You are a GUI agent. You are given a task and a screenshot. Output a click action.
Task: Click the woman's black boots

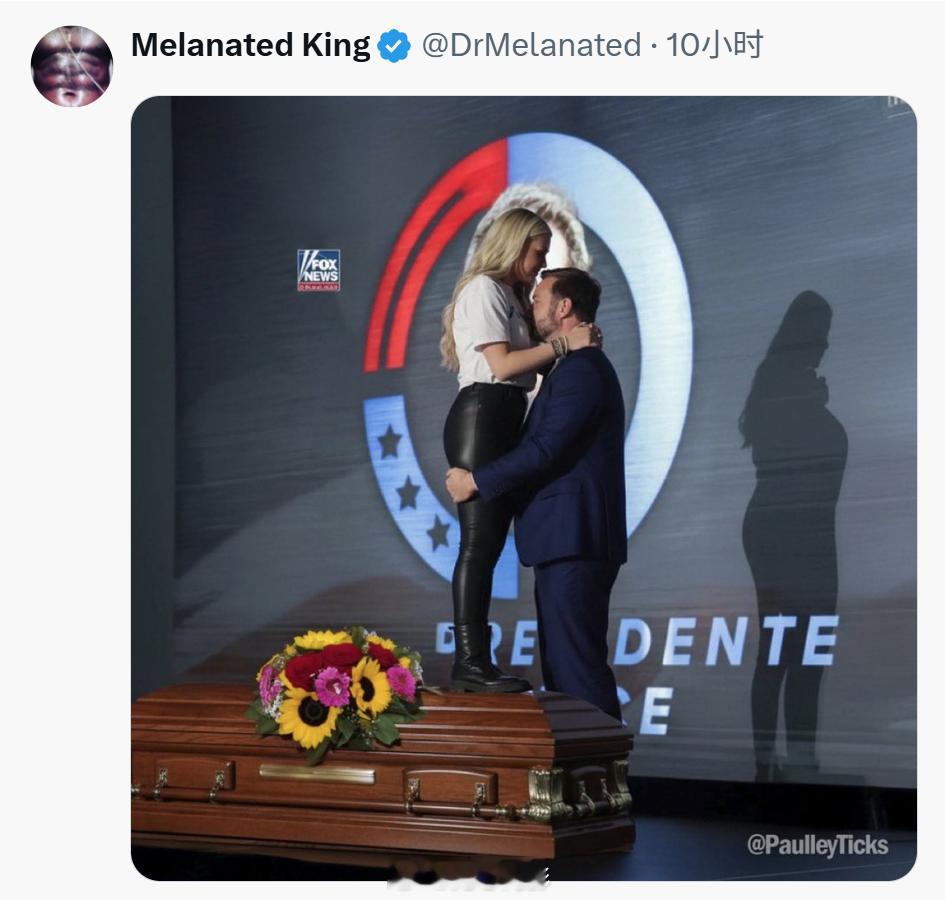[x=482, y=660]
